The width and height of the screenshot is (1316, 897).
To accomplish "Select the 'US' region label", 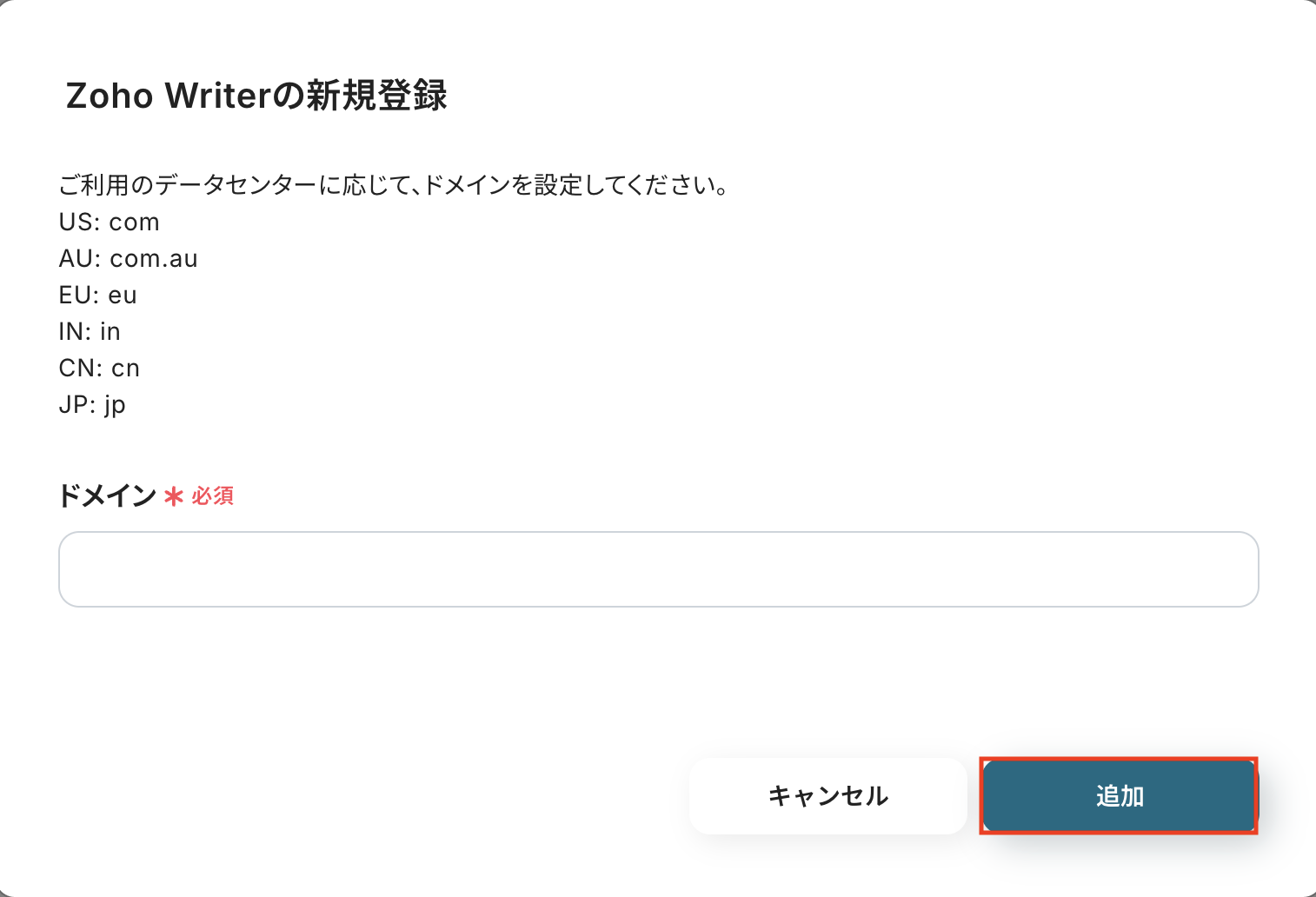I will click(x=76, y=223).
